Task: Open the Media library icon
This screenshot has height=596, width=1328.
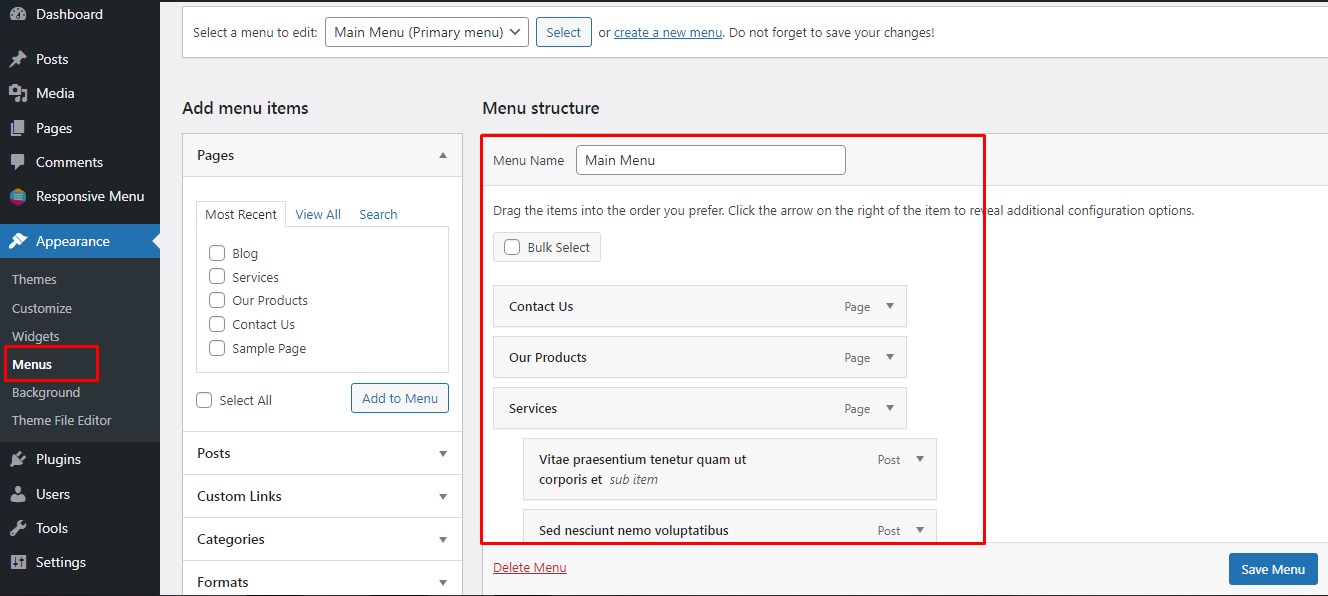Action: click(x=18, y=93)
